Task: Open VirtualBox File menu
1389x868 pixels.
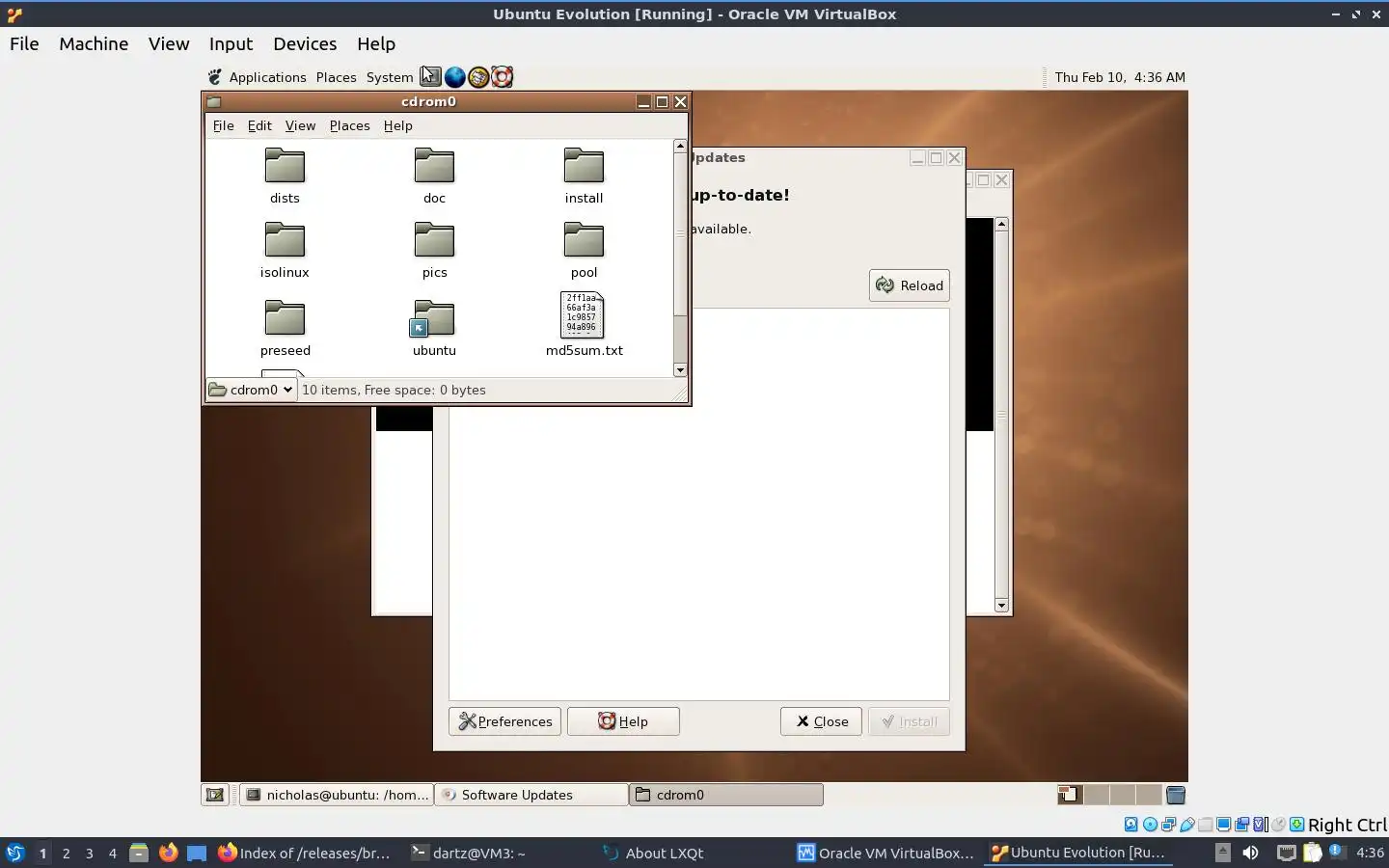Action: click(x=24, y=43)
